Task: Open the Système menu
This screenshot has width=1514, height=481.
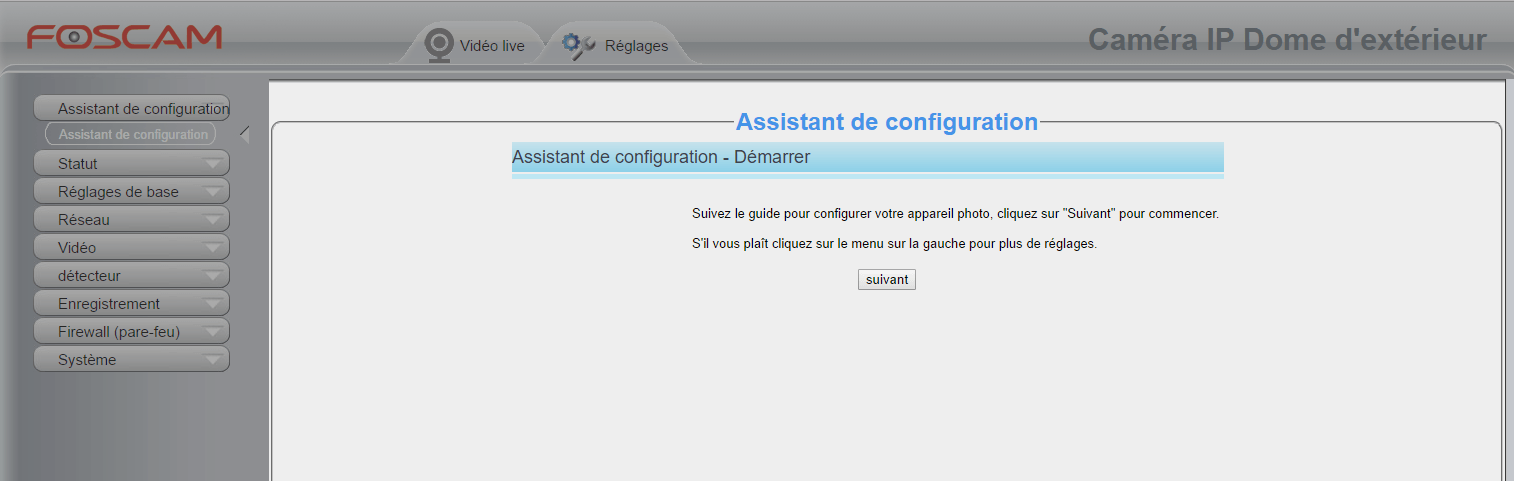Action: [132, 359]
